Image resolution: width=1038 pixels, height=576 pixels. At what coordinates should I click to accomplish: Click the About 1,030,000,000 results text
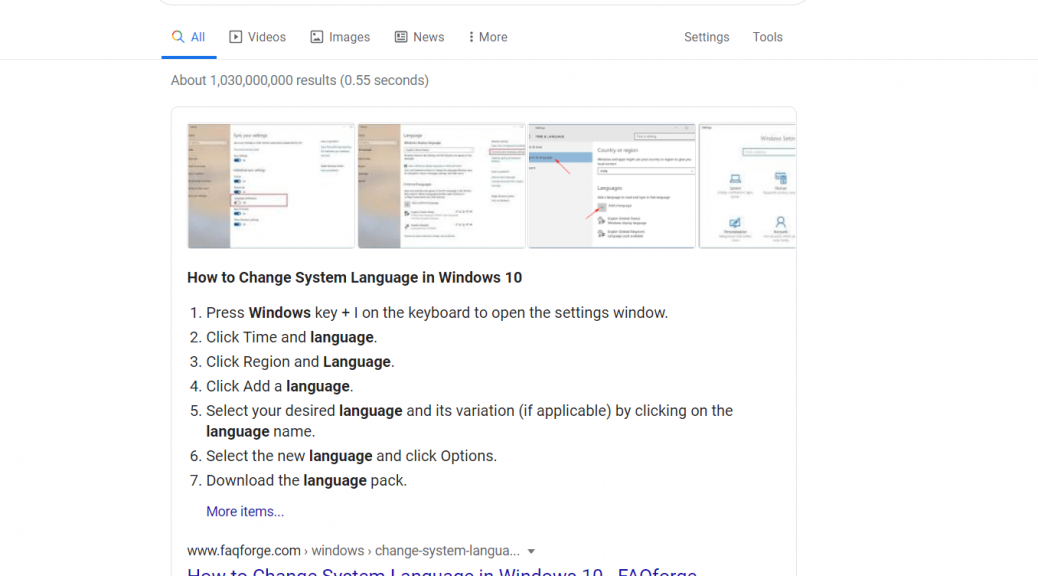tap(300, 80)
